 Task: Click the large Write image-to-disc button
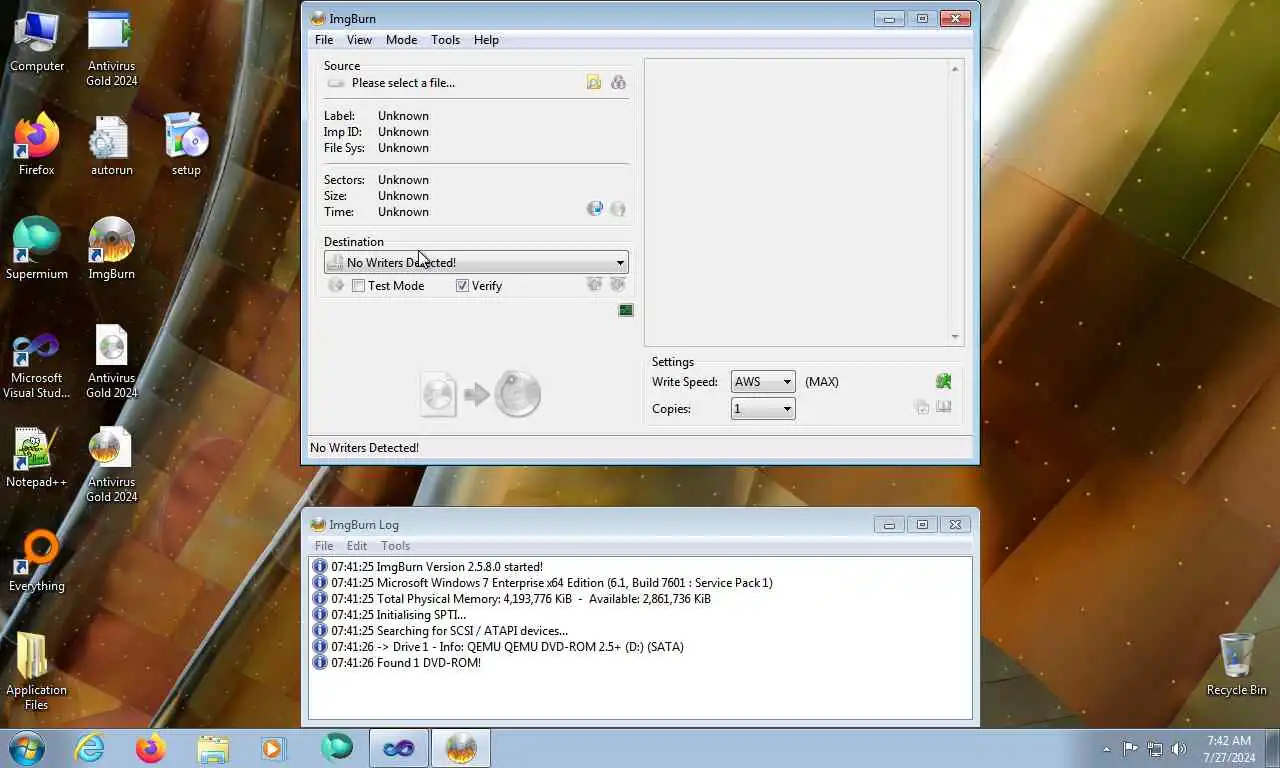click(481, 394)
